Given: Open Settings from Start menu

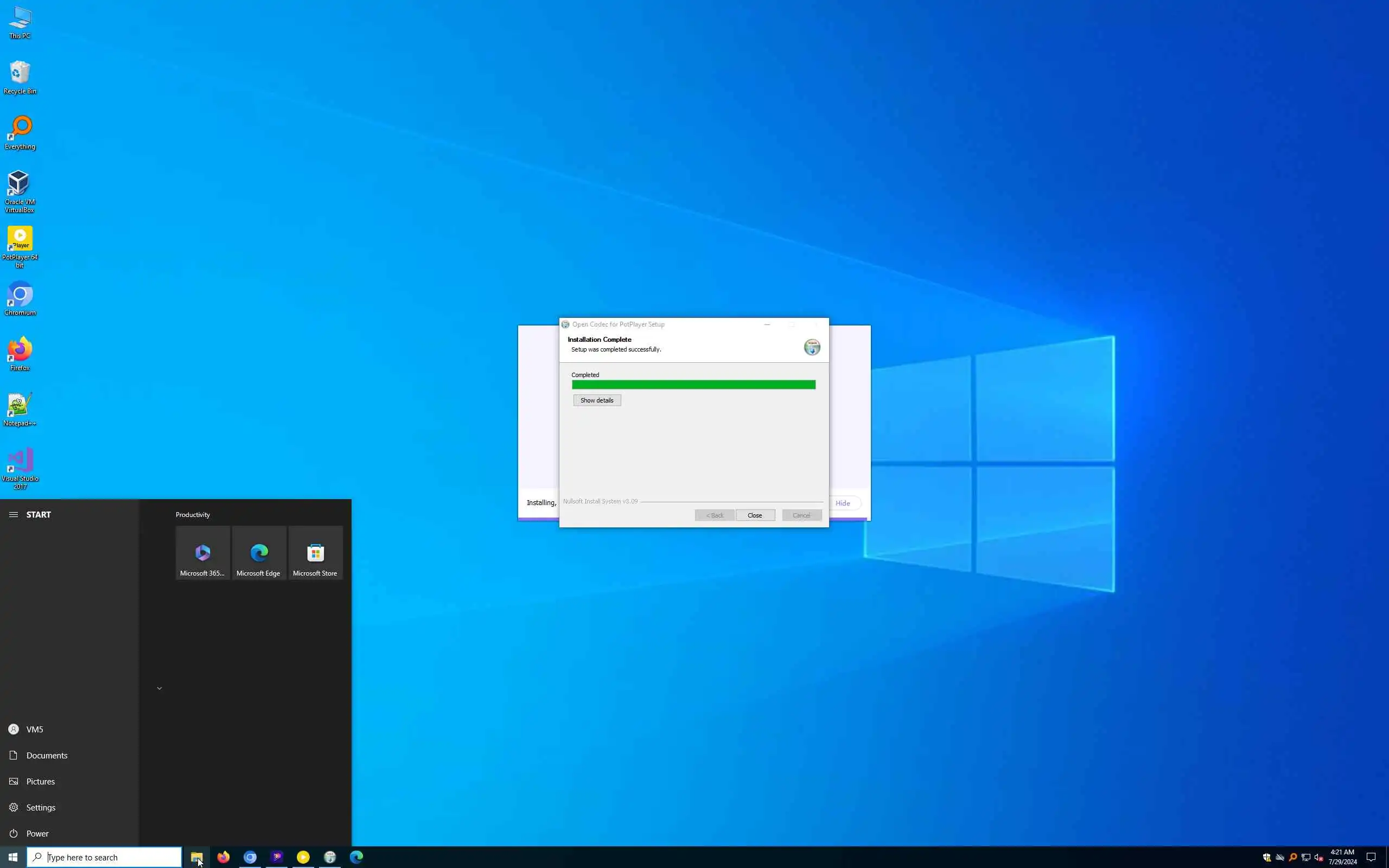Looking at the screenshot, I should pyautogui.click(x=41, y=808).
